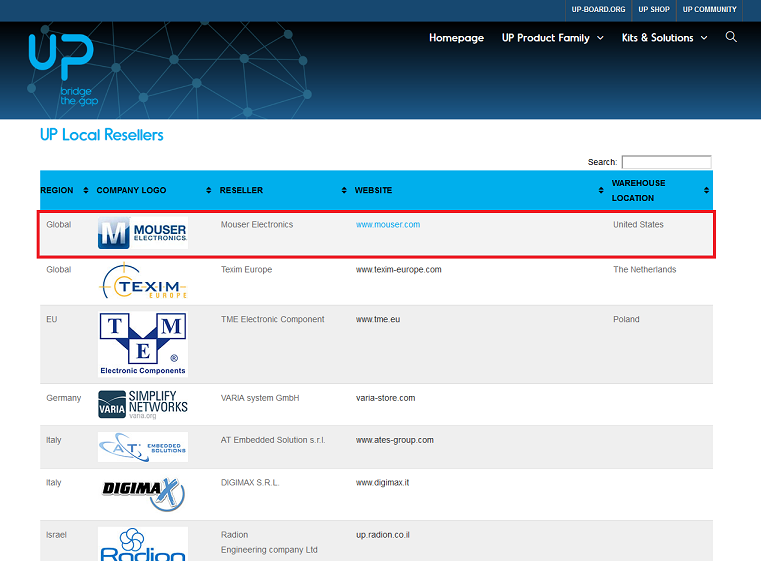Viewport: 761px width, 561px height.
Task: Sort table by Reseller column arrows
Action: [344, 190]
